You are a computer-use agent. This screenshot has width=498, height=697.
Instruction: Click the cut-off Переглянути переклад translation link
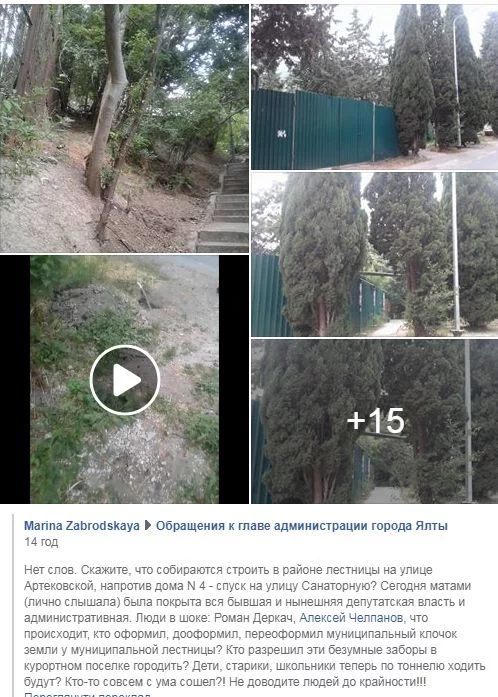coord(87,694)
